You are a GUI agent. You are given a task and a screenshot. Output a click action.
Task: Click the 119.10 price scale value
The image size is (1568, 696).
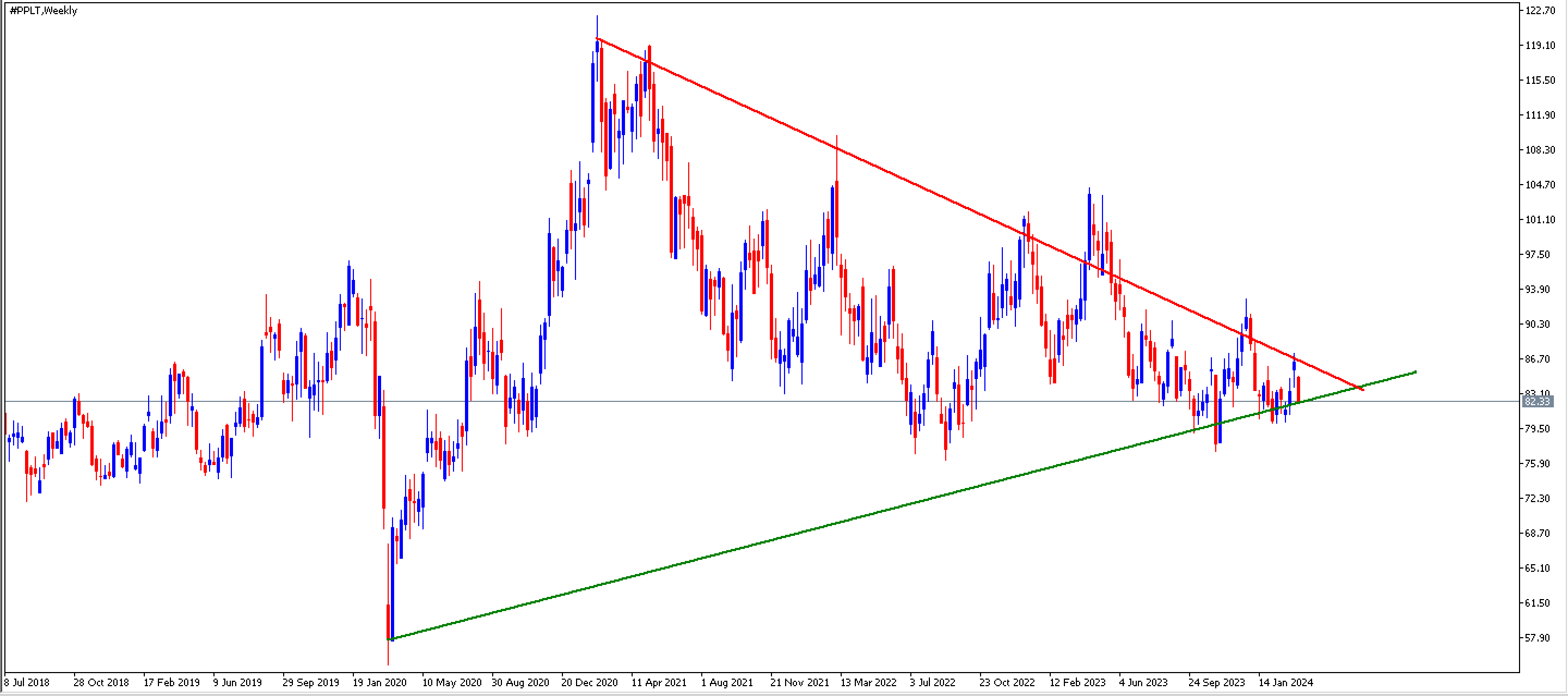coord(1540,45)
